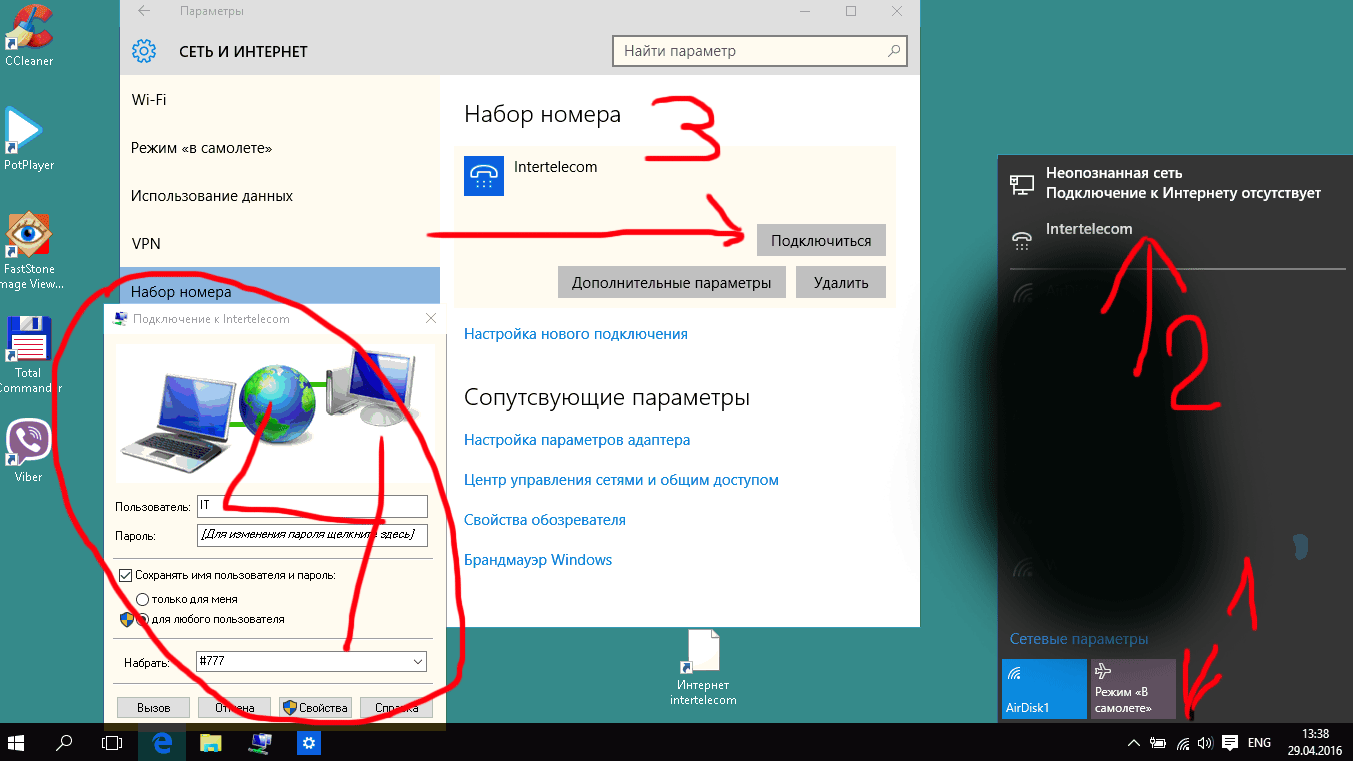The height and width of the screenshot is (761, 1353).
Task: Launch Viber desktop shortcut
Action: [x=28, y=450]
